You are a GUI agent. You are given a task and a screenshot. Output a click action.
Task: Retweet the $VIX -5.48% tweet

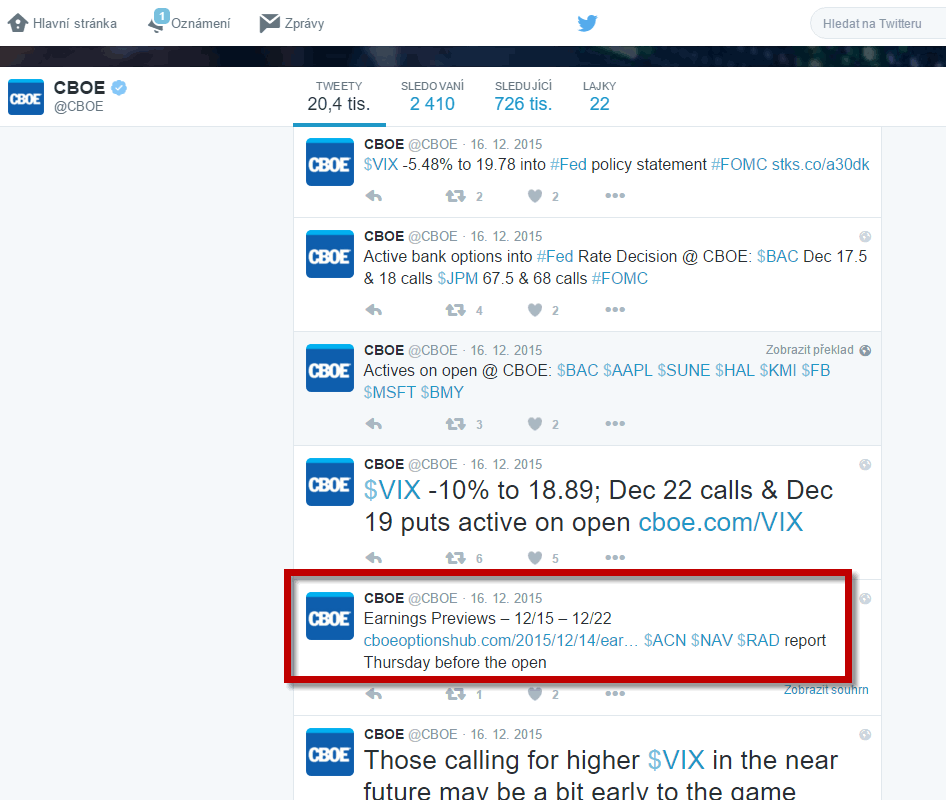(456, 196)
